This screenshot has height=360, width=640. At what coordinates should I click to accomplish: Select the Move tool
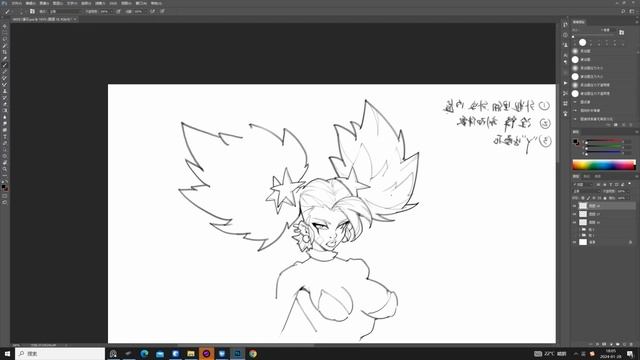[x=5, y=27]
